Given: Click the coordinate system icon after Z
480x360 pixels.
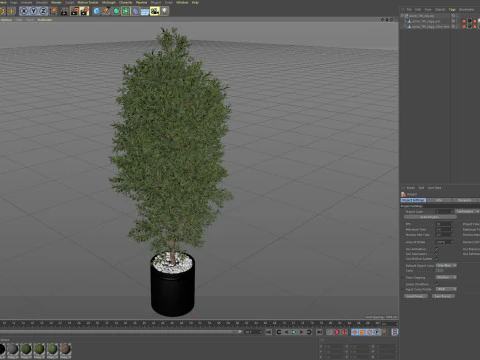Looking at the screenshot, I should click(53, 11).
